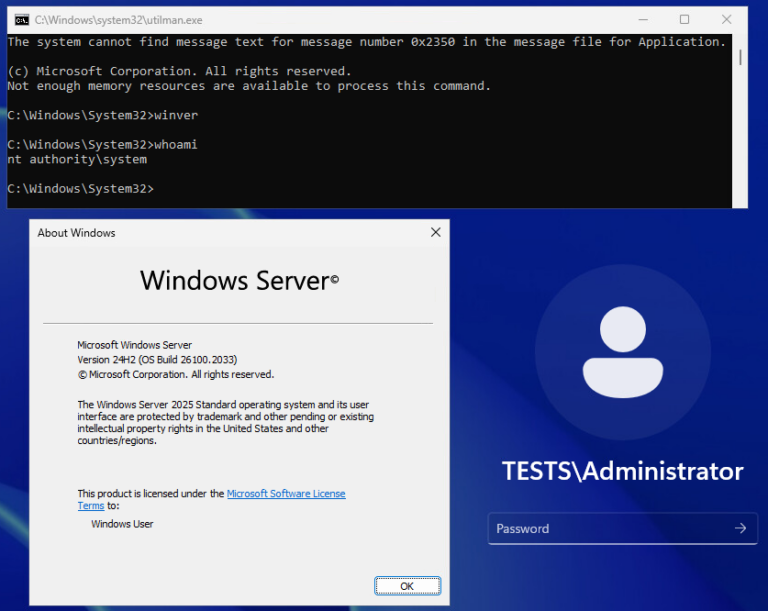This screenshot has width=768, height=611.
Task: Click the About Windows title bar
Action: (200, 232)
